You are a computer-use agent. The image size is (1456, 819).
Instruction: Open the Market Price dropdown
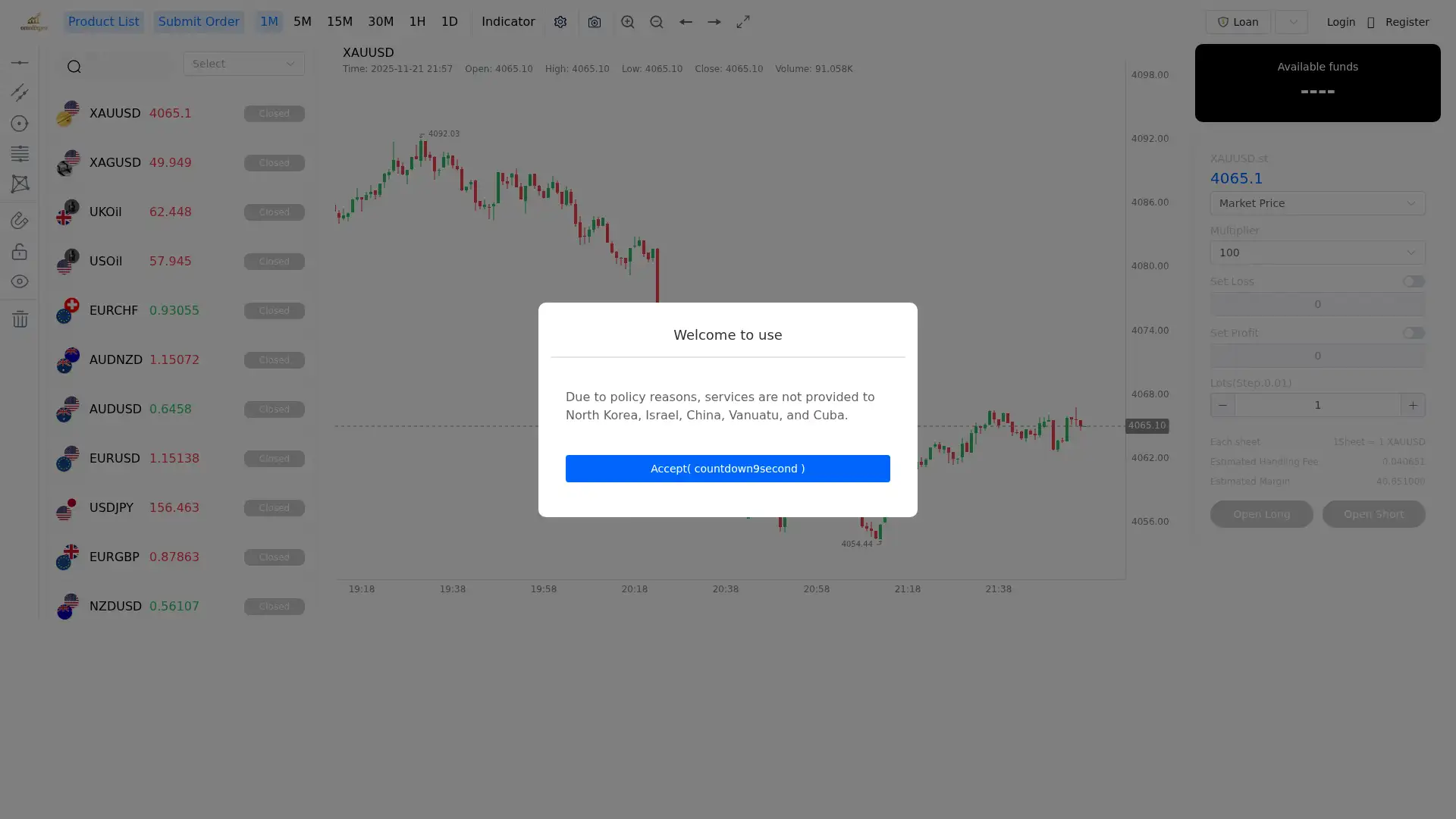pos(1317,203)
